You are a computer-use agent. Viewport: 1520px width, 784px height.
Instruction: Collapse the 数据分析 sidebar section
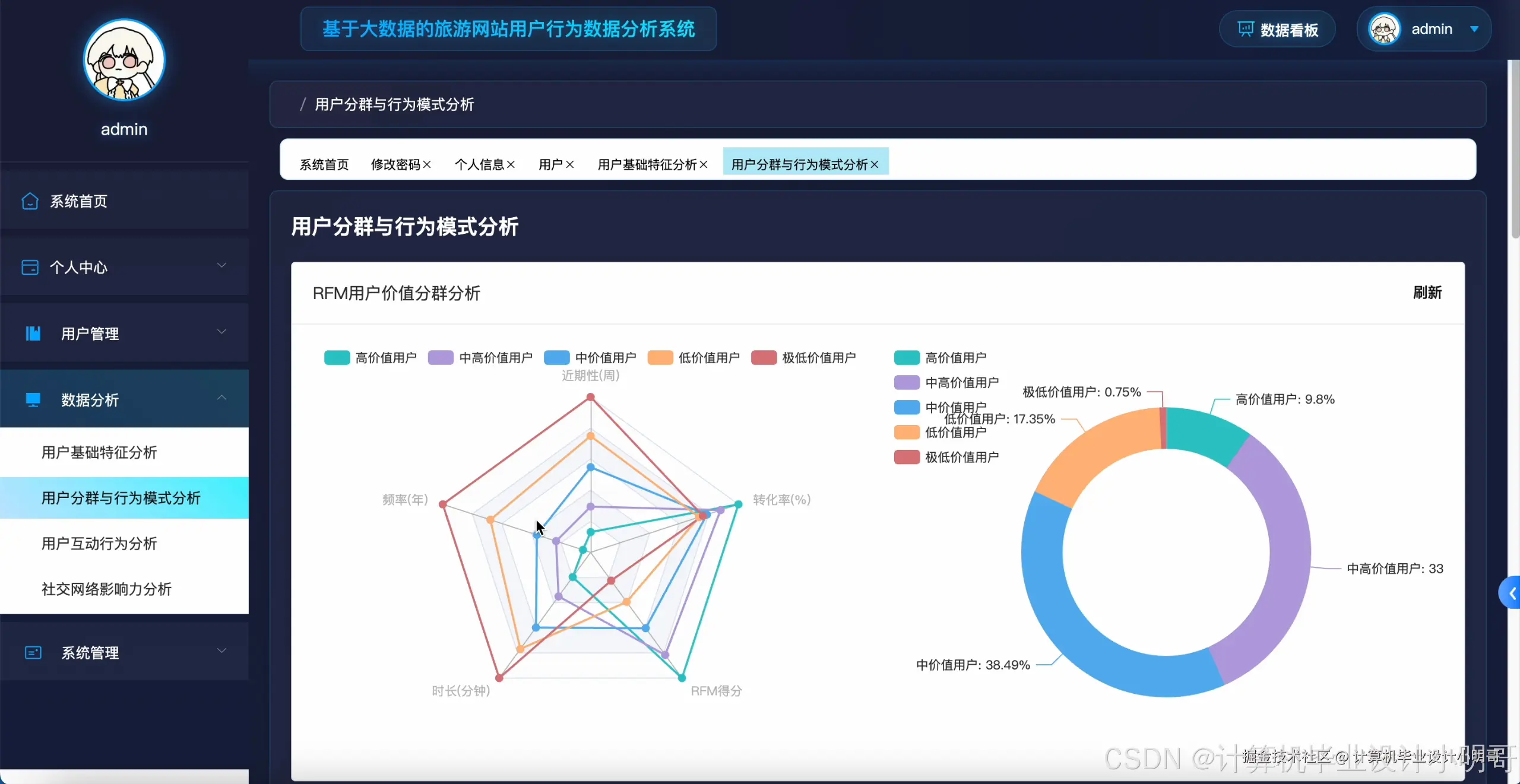(x=222, y=398)
